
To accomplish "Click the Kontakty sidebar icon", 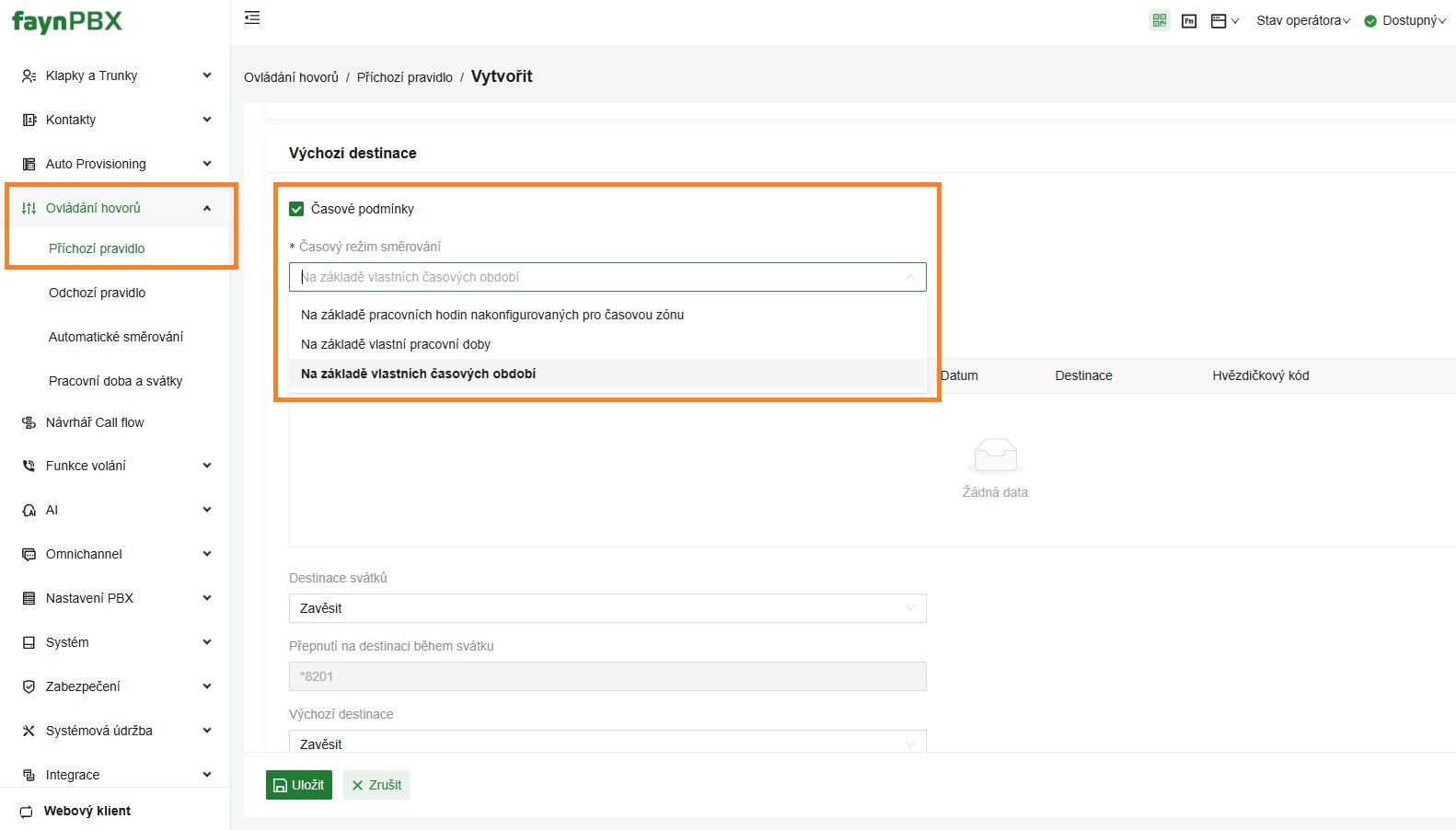I will pyautogui.click(x=29, y=121).
